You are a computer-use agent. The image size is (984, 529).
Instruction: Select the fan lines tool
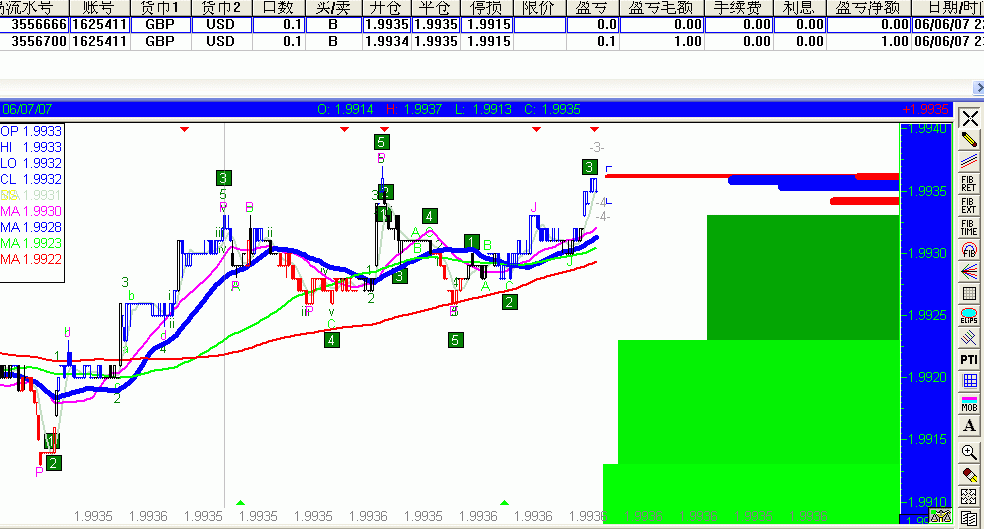click(970, 272)
